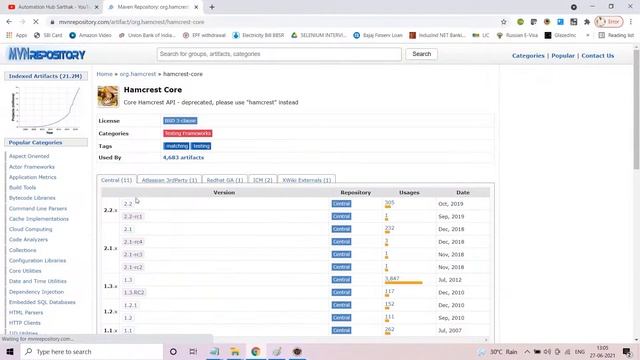The width and height of the screenshot is (640, 360).
Task: Select the Redhat GA (1) tab
Action: click(224, 180)
